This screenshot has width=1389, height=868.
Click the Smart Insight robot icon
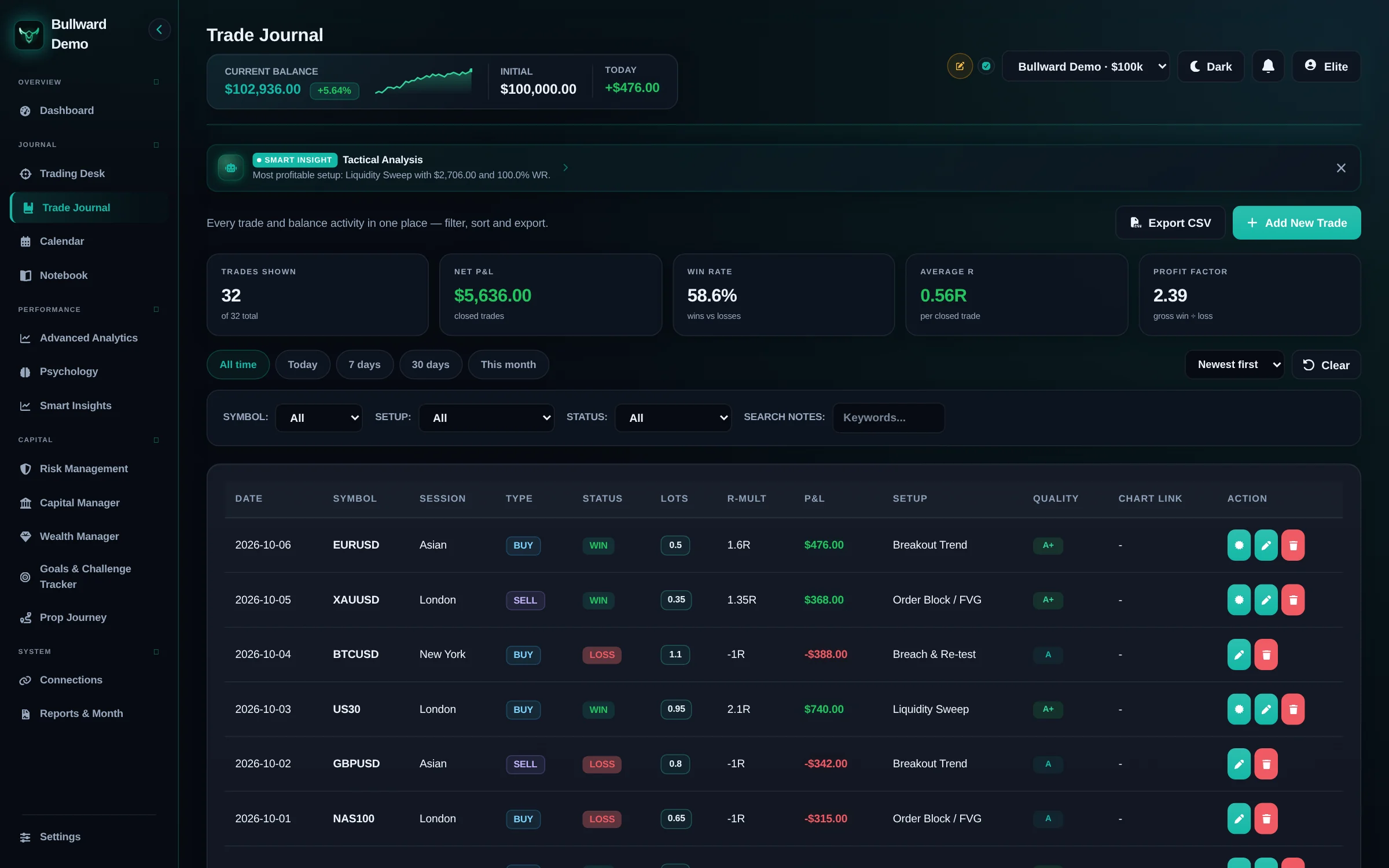click(231, 168)
